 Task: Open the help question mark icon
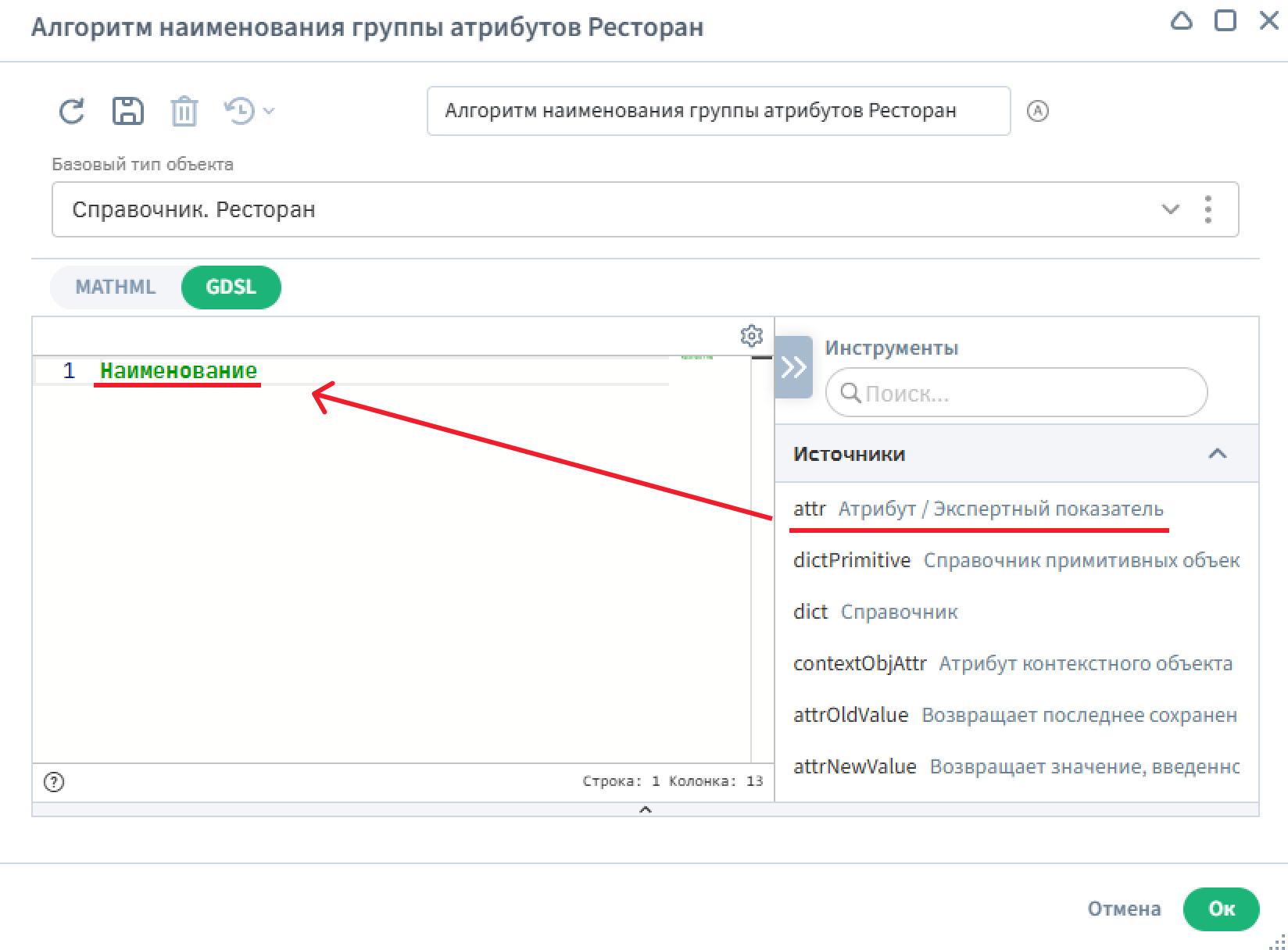click(54, 781)
